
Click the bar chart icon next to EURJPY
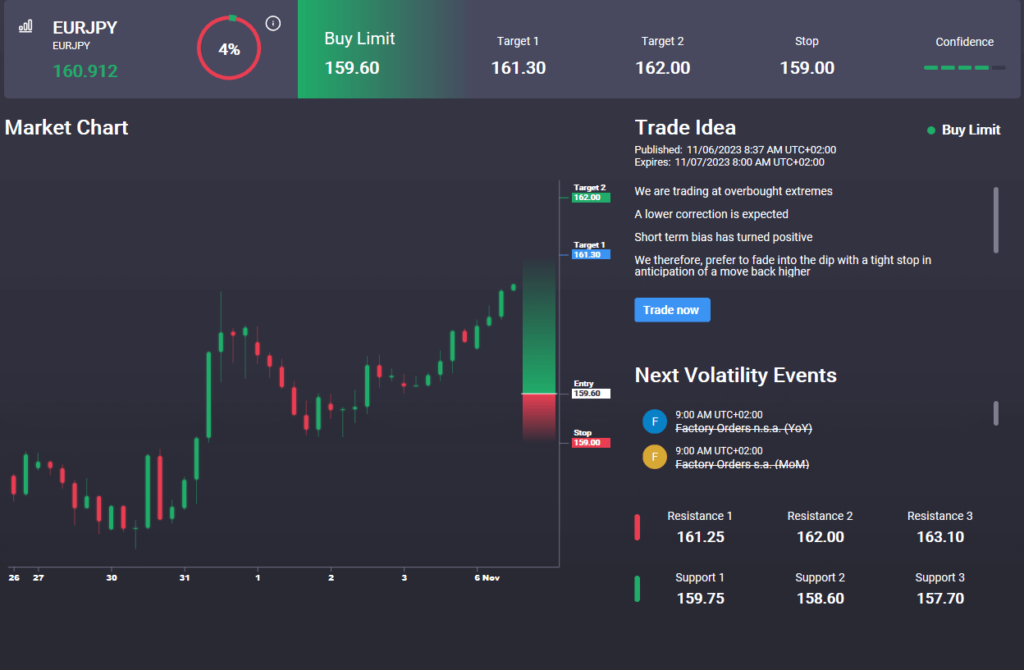(x=25, y=26)
